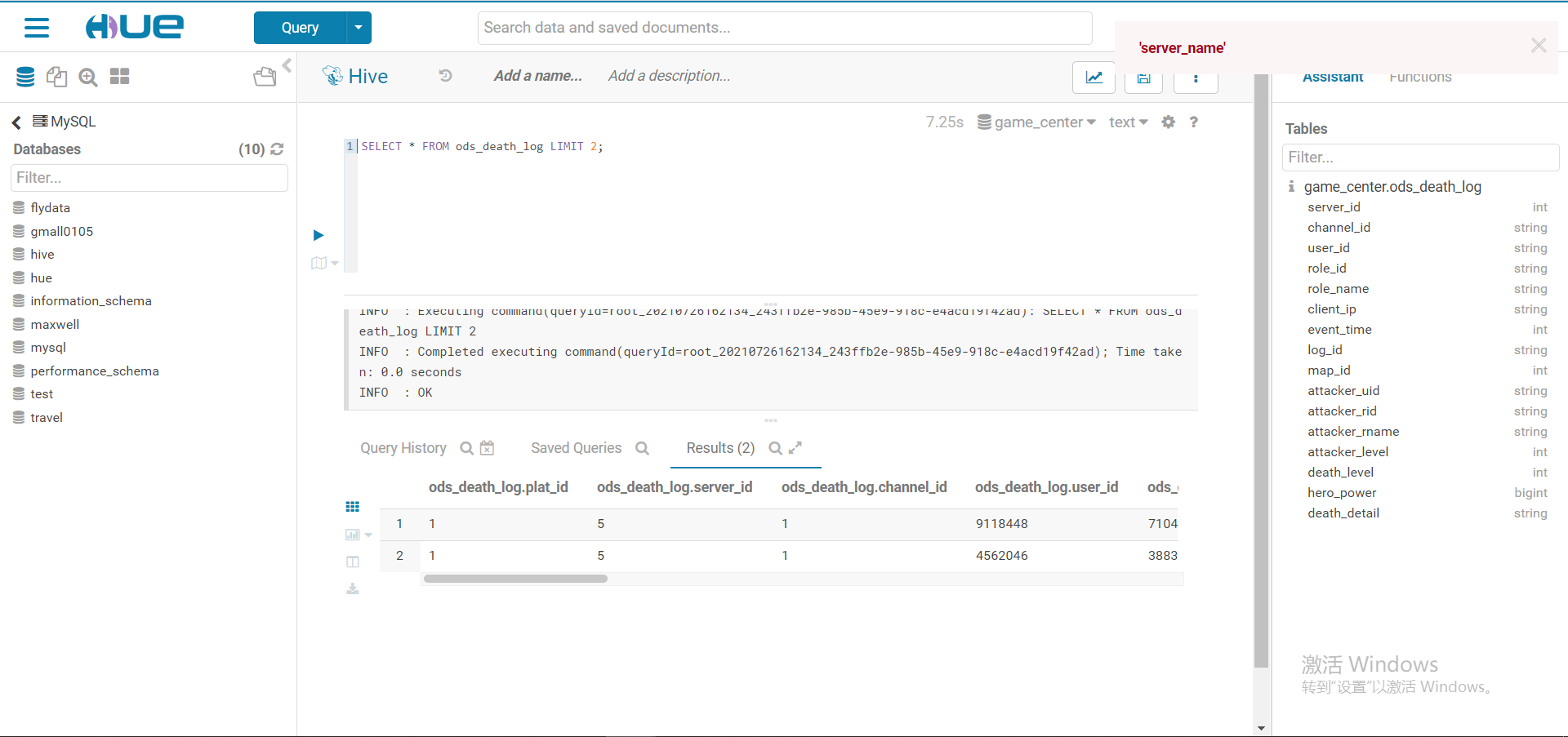Click Add a name placeholder

click(538, 76)
